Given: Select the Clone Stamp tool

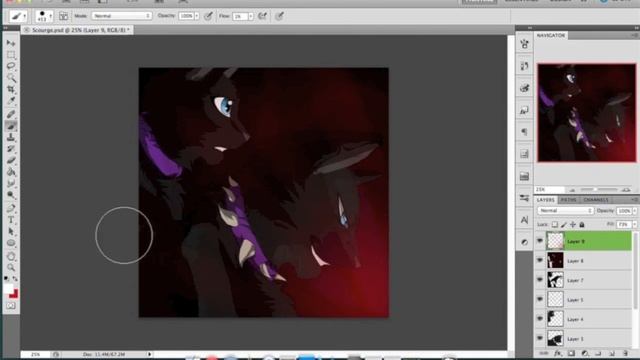Looking at the screenshot, I should click(11, 137).
